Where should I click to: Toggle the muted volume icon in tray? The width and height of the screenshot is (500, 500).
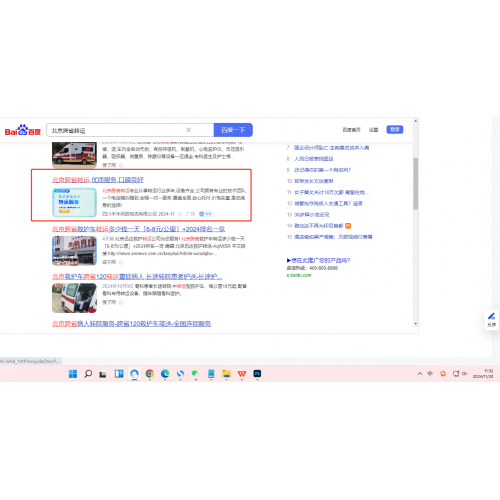click(465, 374)
